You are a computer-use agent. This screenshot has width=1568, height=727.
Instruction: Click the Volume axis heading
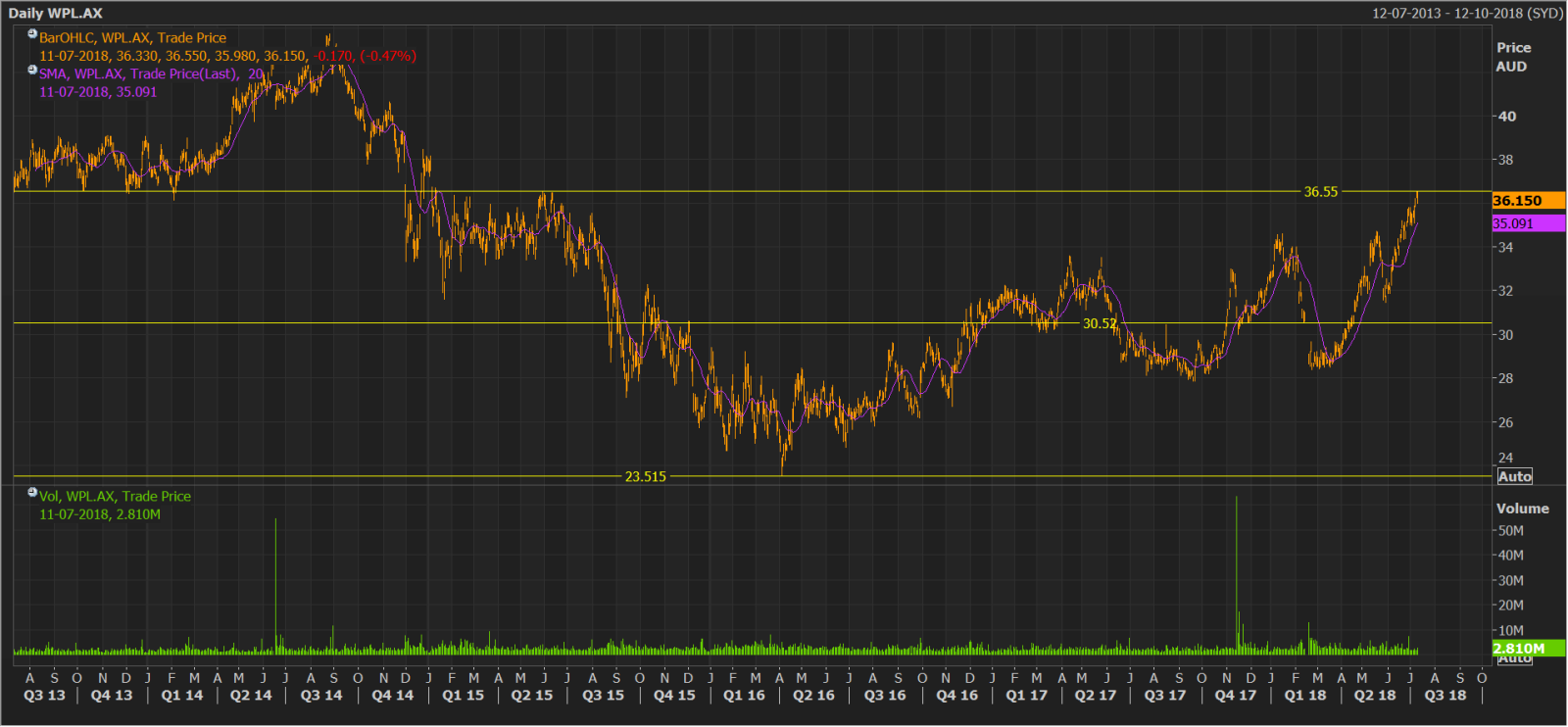[x=1522, y=509]
